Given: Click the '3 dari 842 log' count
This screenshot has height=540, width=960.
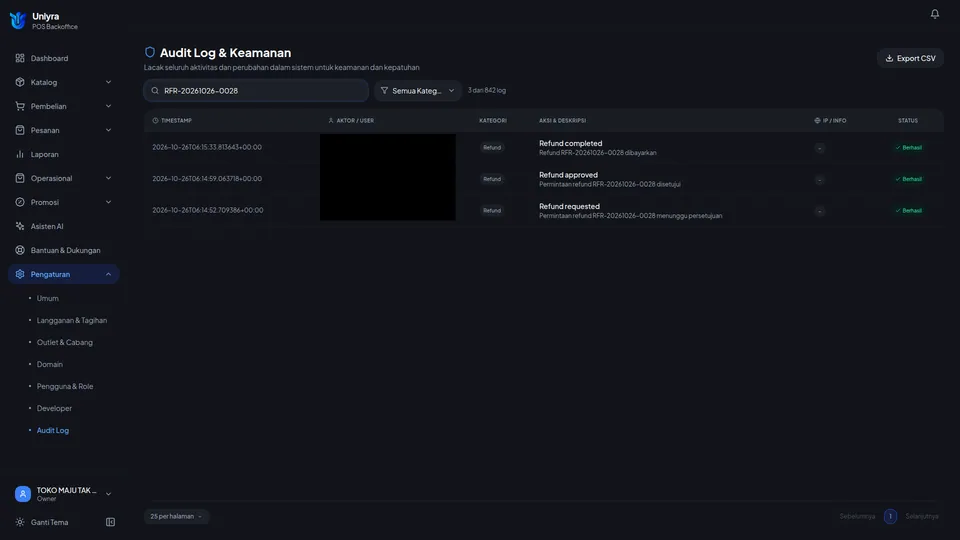Looking at the screenshot, I should point(487,90).
